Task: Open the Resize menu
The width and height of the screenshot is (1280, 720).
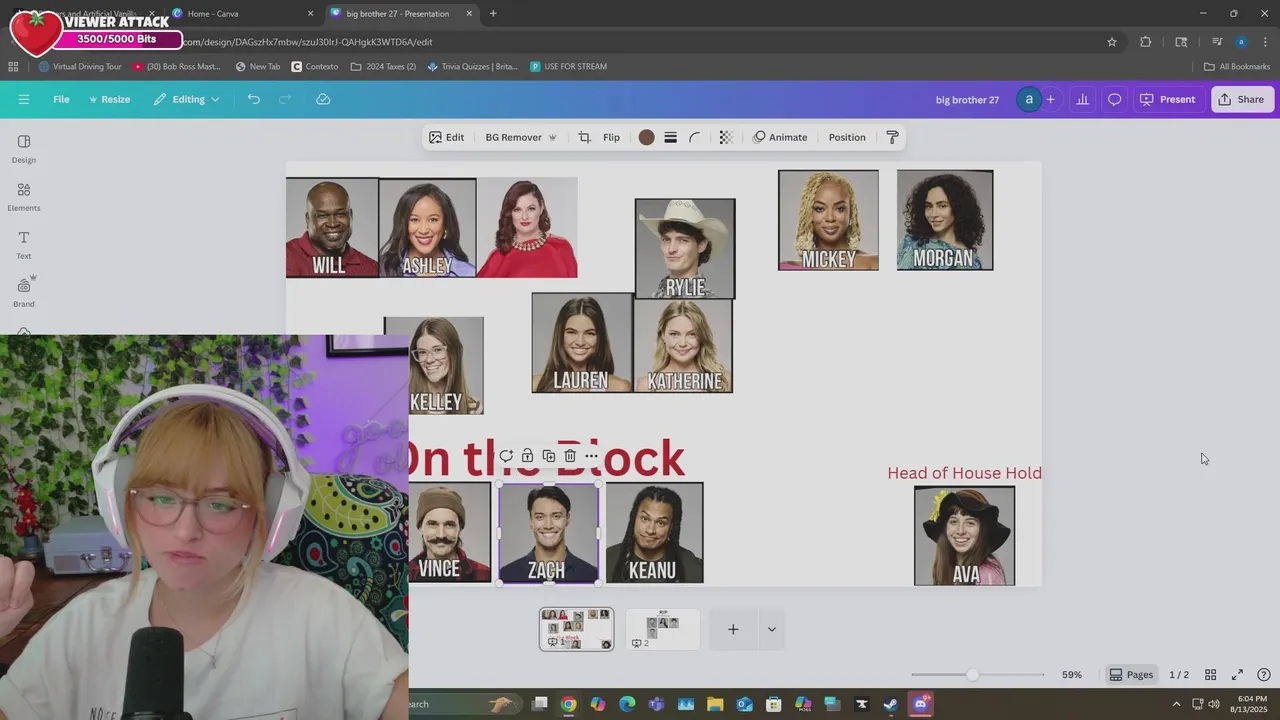Action: pyautogui.click(x=109, y=99)
